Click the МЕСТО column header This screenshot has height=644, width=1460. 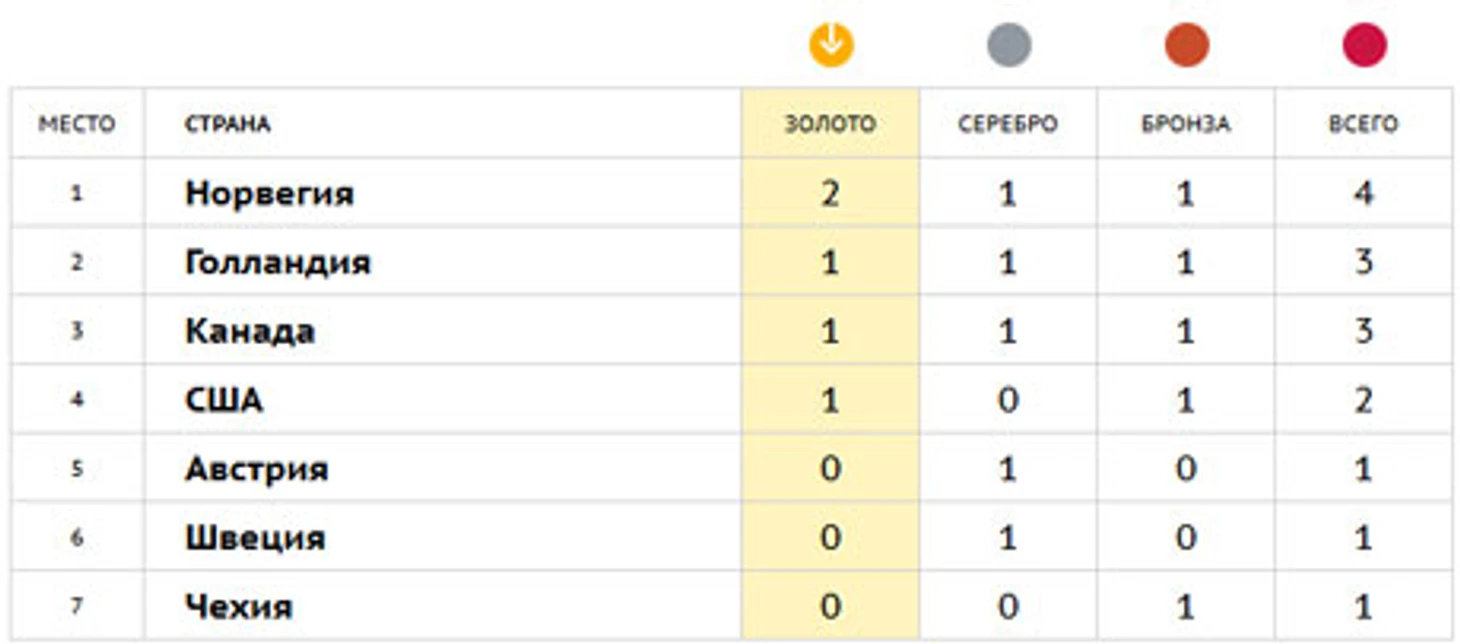(x=77, y=124)
